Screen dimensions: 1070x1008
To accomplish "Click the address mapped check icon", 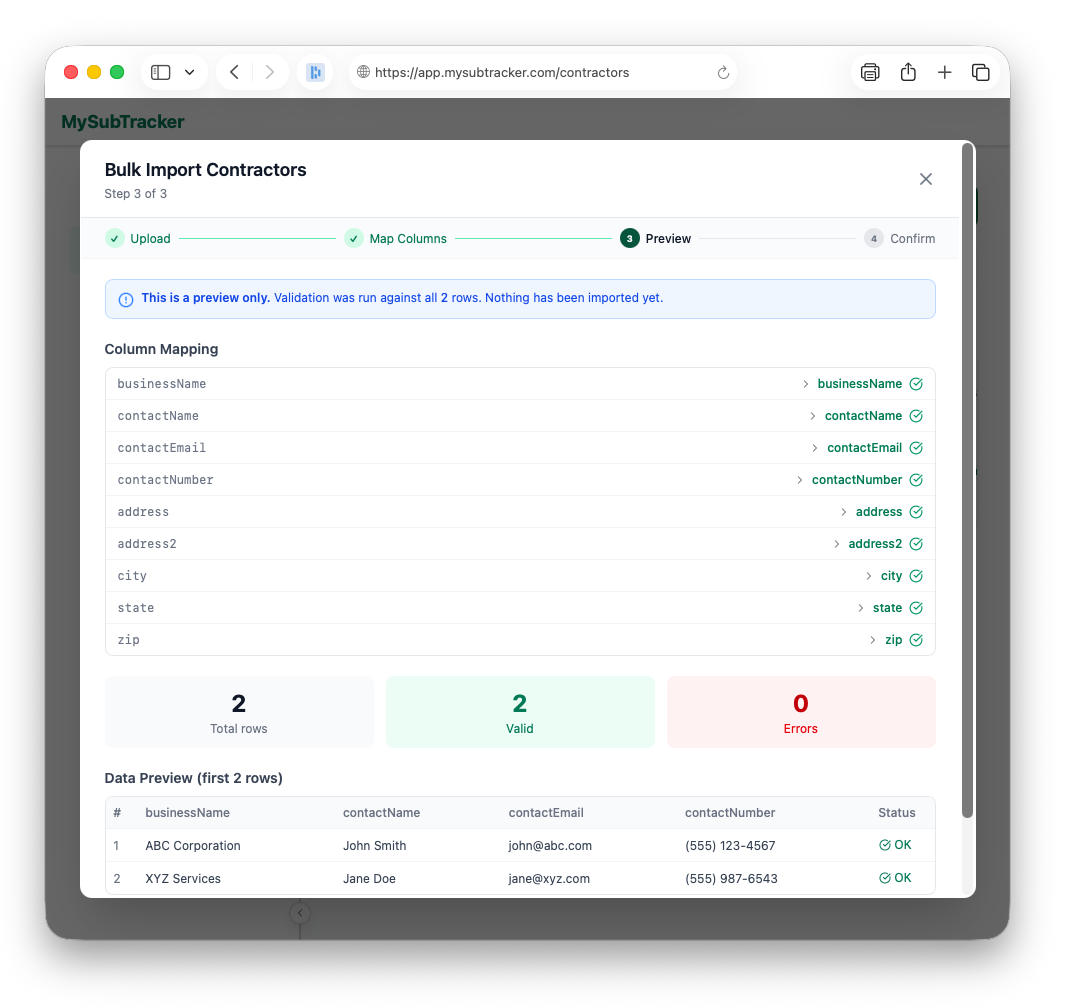I will pyautogui.click(x=916, y=513).
